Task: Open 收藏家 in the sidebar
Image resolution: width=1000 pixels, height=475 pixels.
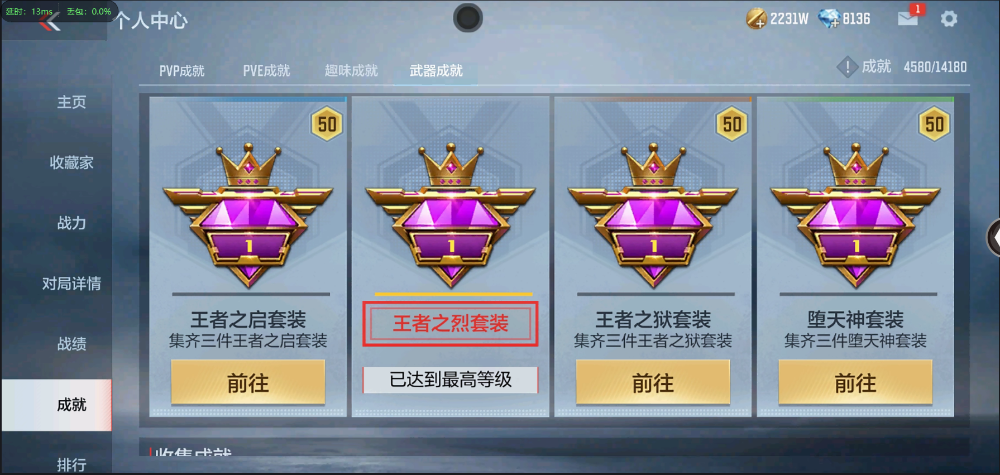Action: (71, 163)
